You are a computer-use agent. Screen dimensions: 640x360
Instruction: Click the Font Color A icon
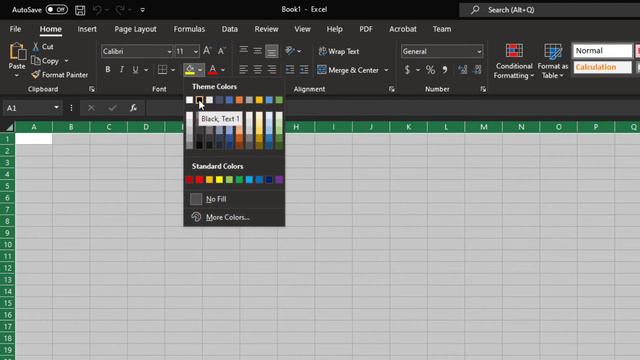point(213,70)
